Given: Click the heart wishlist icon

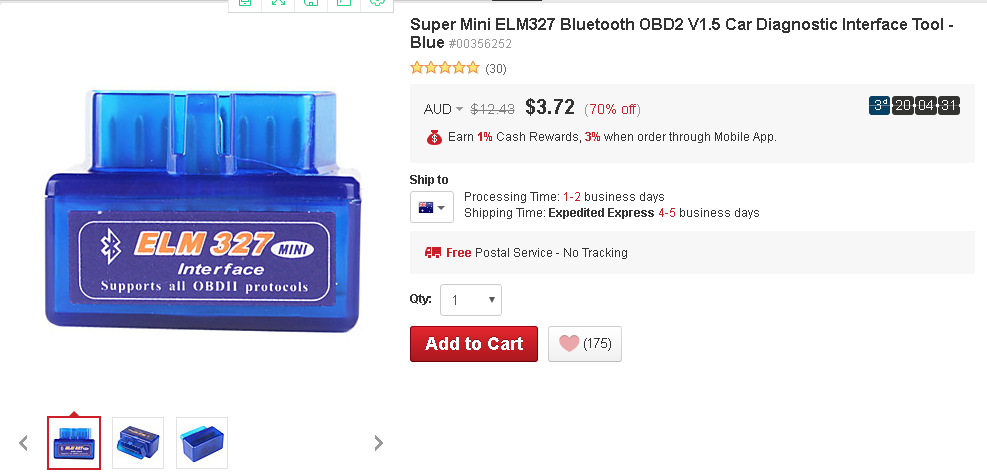Looking at the screenshot, I should point(569,344).
